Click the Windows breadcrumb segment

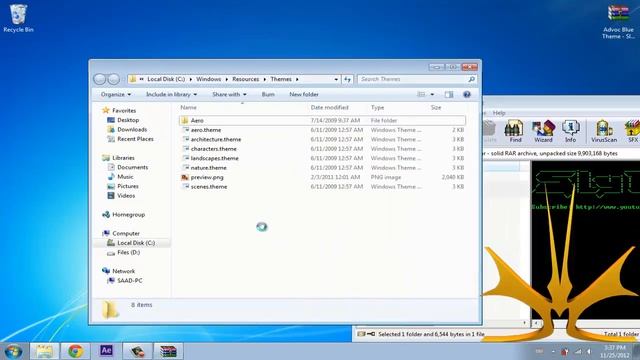(x=208, y=79)
